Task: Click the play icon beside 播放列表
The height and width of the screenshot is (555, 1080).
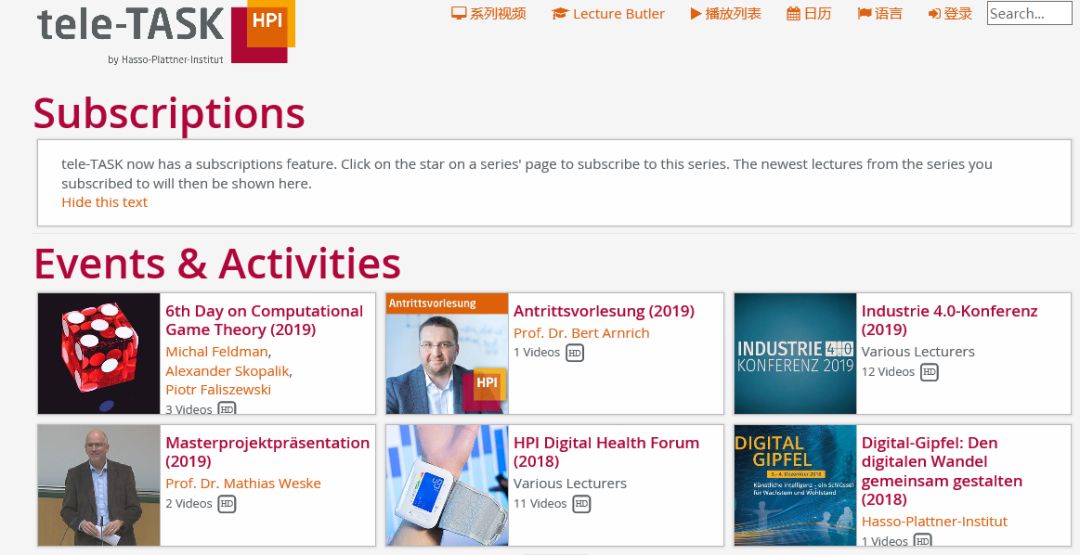Action: coord(696,13)
